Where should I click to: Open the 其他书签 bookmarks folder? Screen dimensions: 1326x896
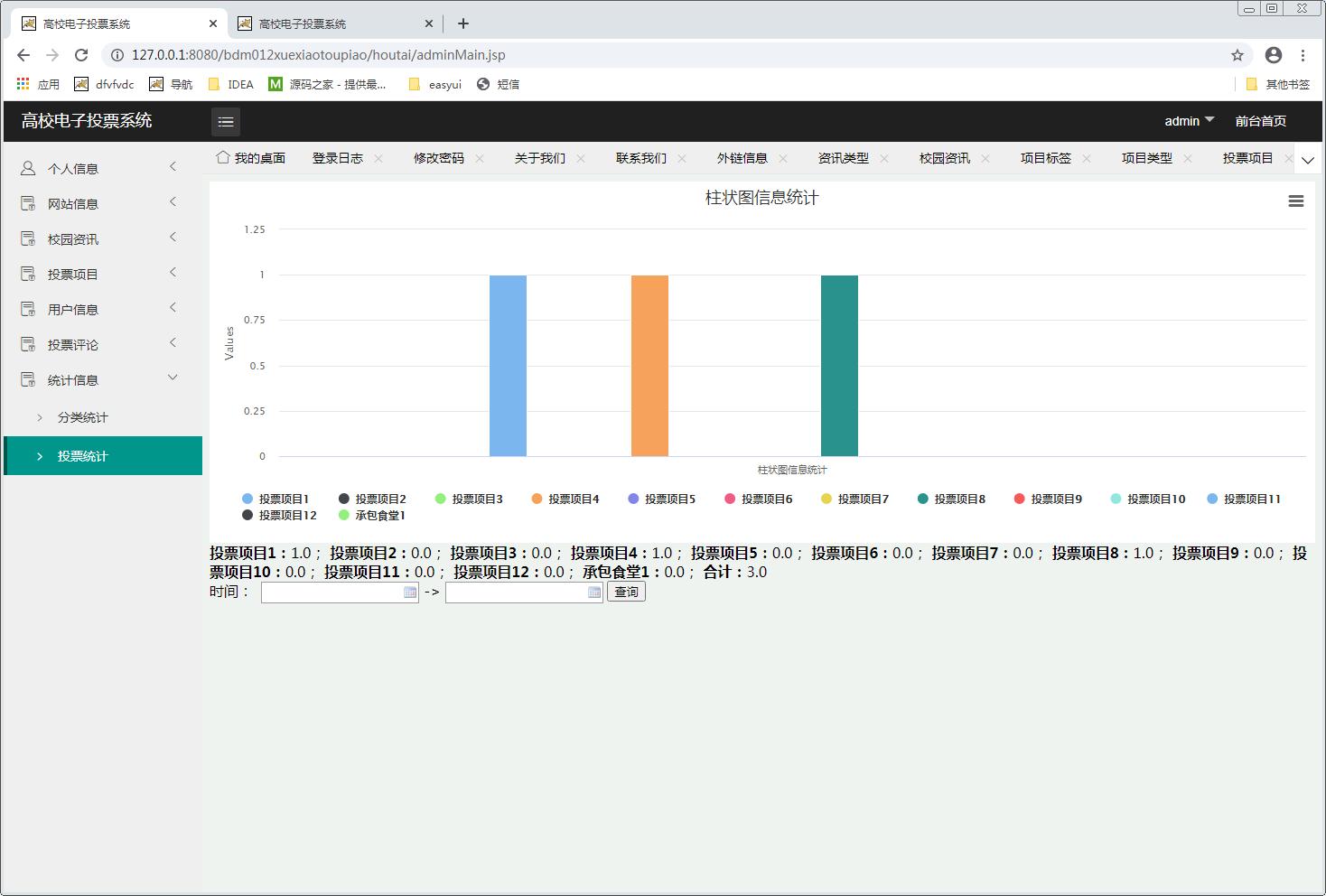click(1277, 84)
